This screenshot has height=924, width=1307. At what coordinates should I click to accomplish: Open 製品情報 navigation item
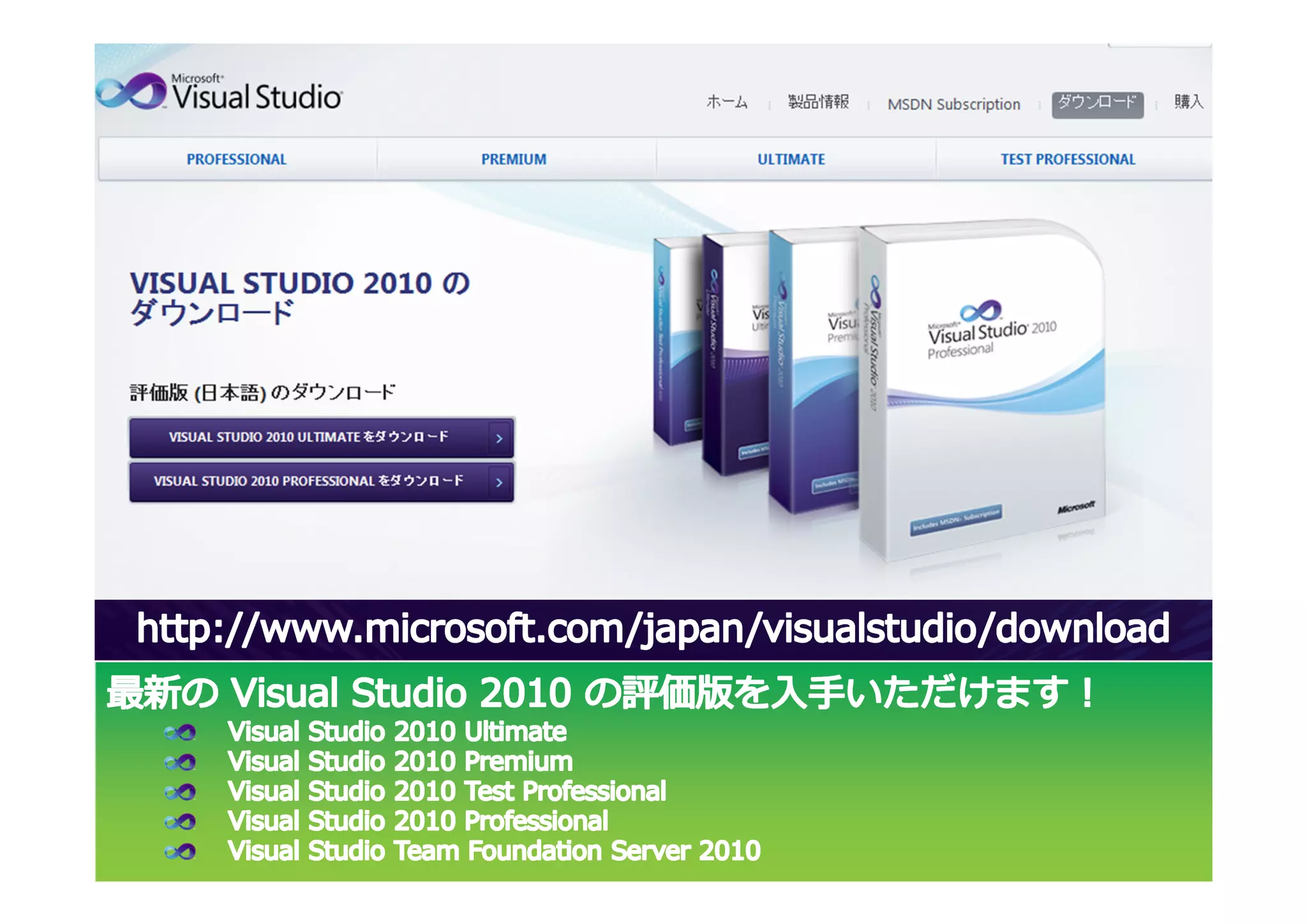pos(818,102)
